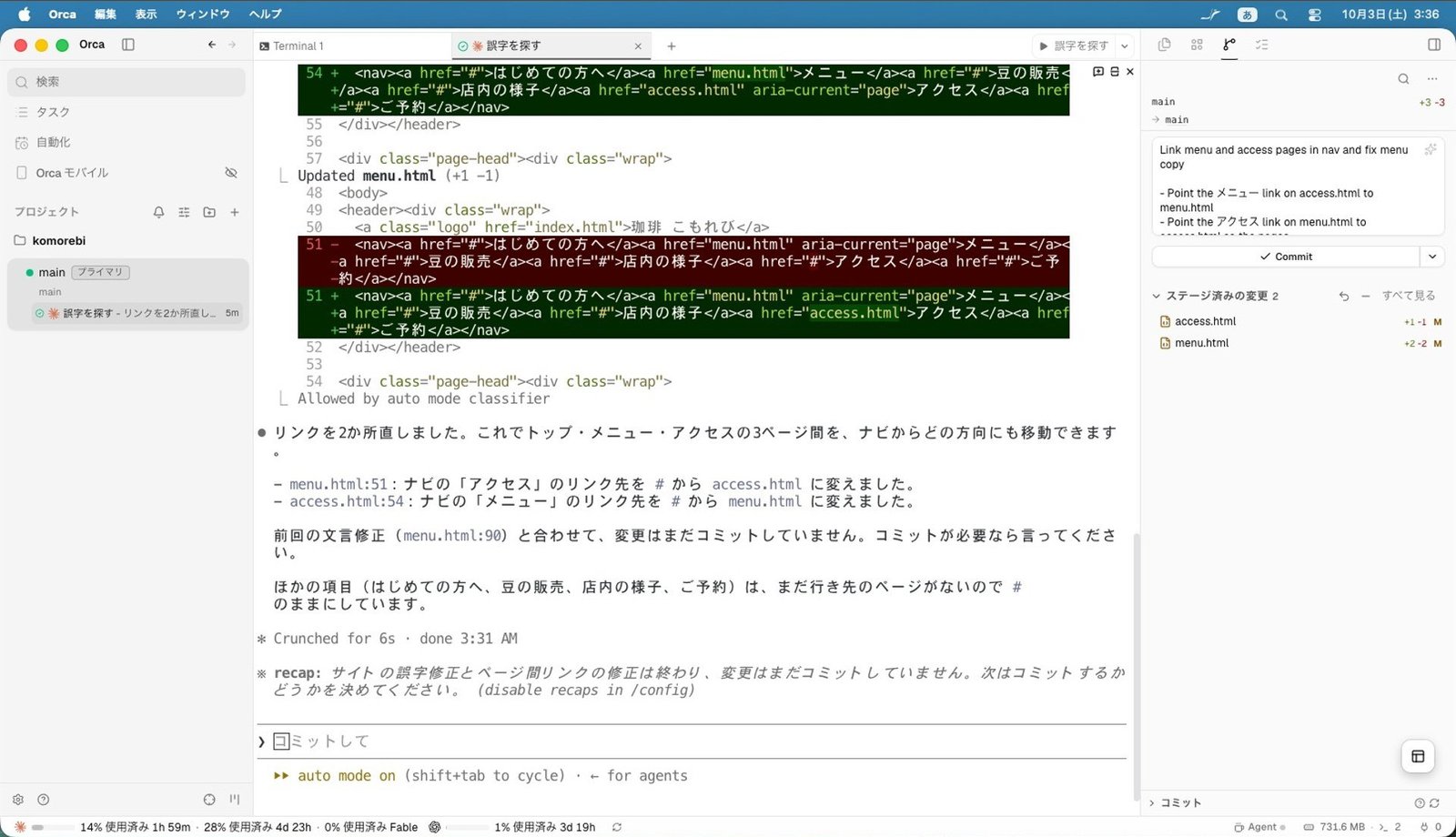Go back with the left arrow
The width and height of the screenshot is (1456, 837).
tap(212, 45)
